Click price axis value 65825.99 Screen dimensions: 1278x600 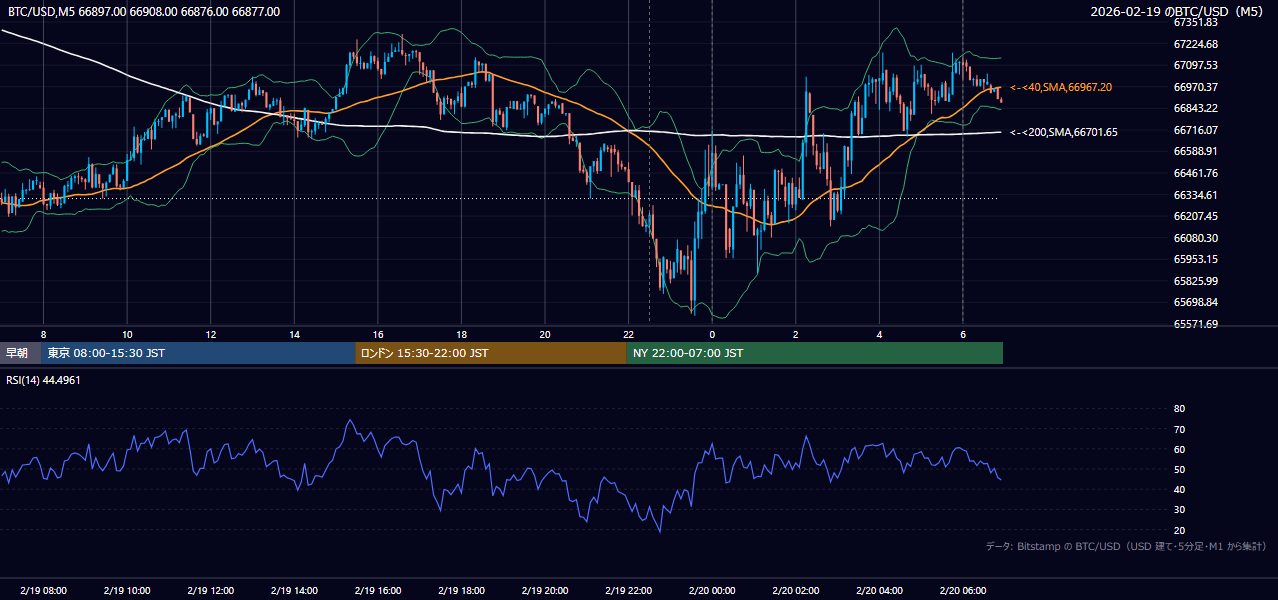click(1195, 281)
